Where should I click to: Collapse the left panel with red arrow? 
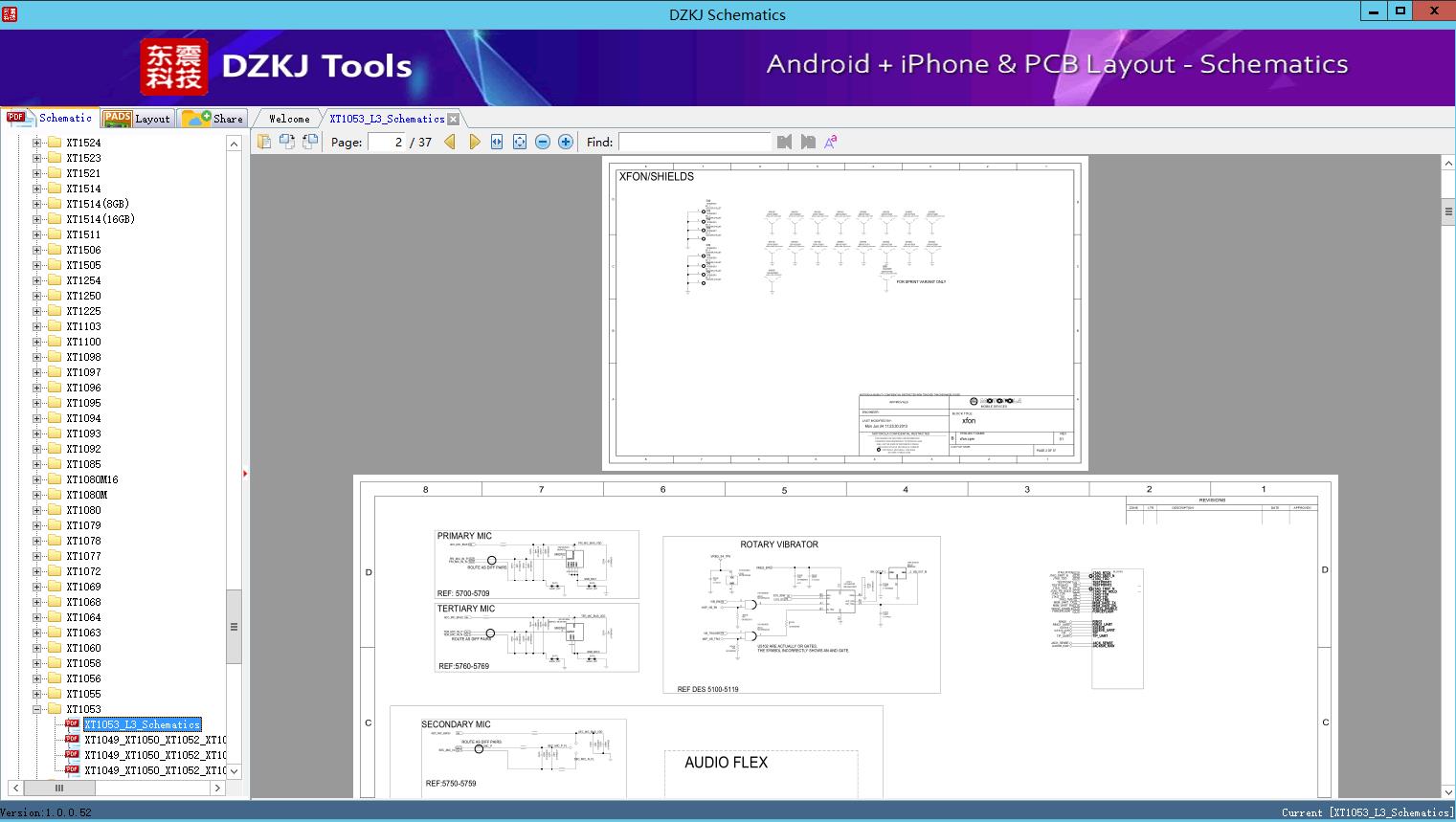(x=245, y=473)
